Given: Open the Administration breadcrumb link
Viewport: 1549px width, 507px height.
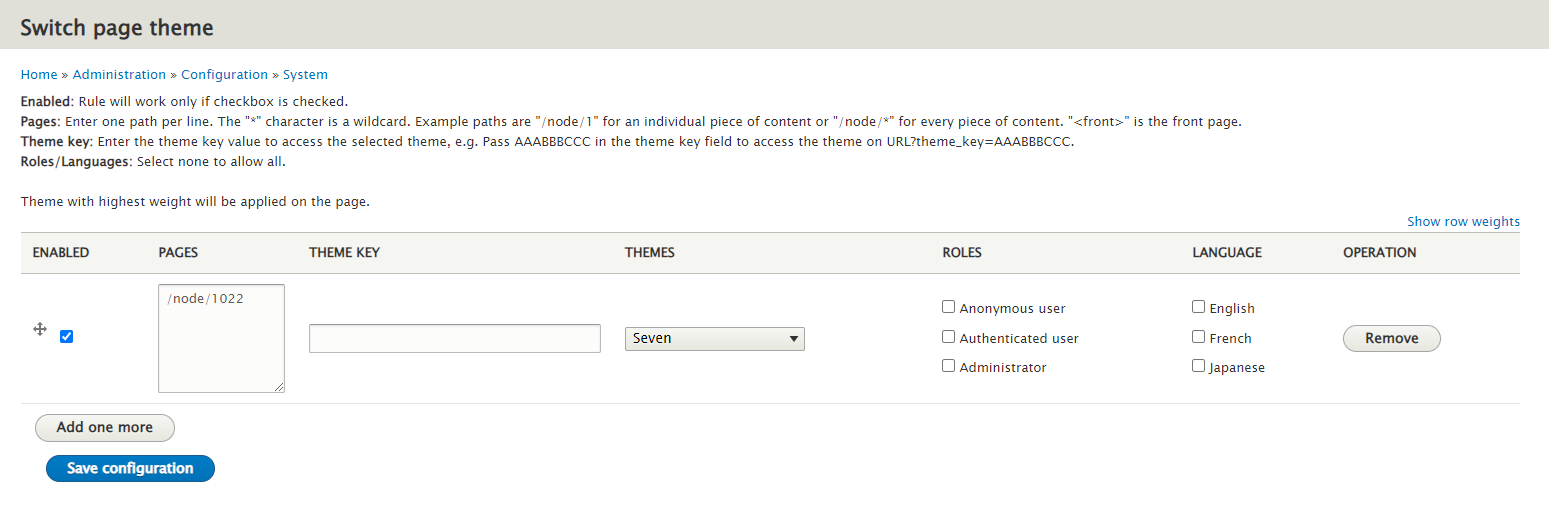Looking at the screenshot, I should [x=119, y=75].
